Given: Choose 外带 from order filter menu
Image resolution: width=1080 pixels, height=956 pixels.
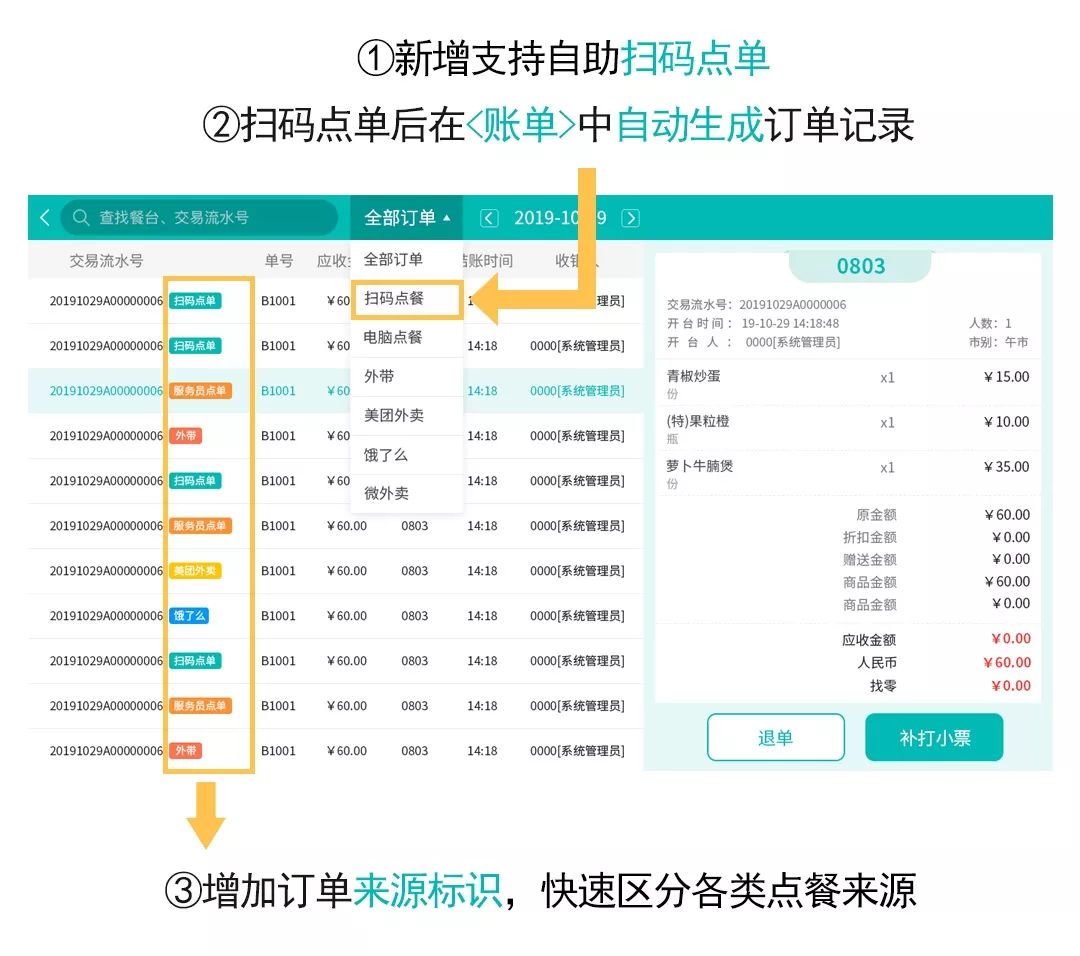Looking at the screenshot, I should pos(379,376).
